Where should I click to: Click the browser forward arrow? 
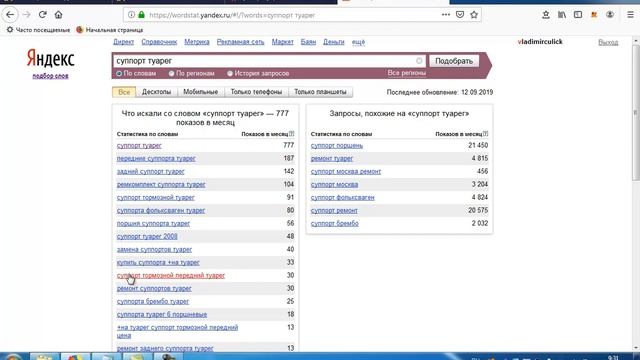point(27,15)
